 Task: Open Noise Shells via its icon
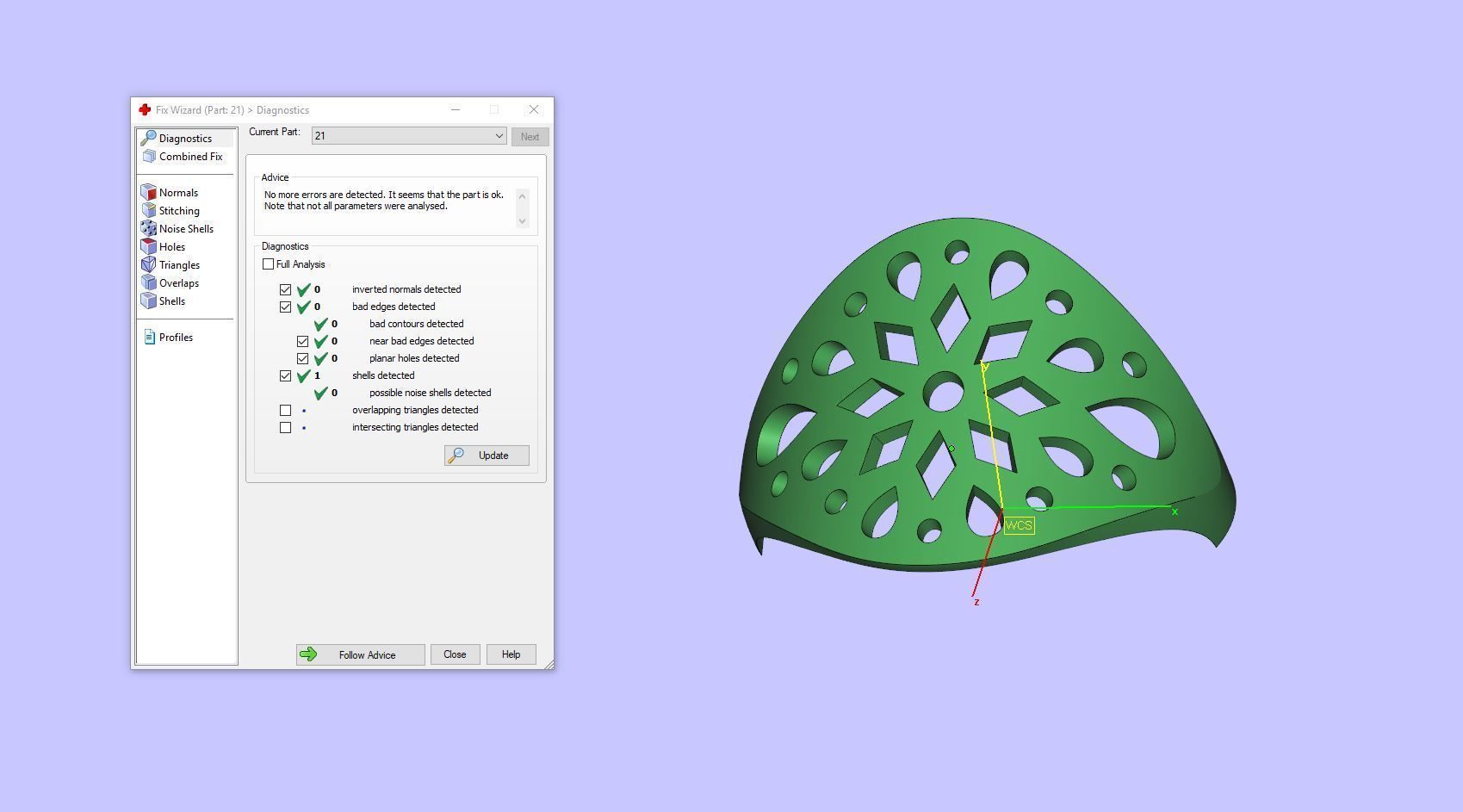tap(149, 229)
